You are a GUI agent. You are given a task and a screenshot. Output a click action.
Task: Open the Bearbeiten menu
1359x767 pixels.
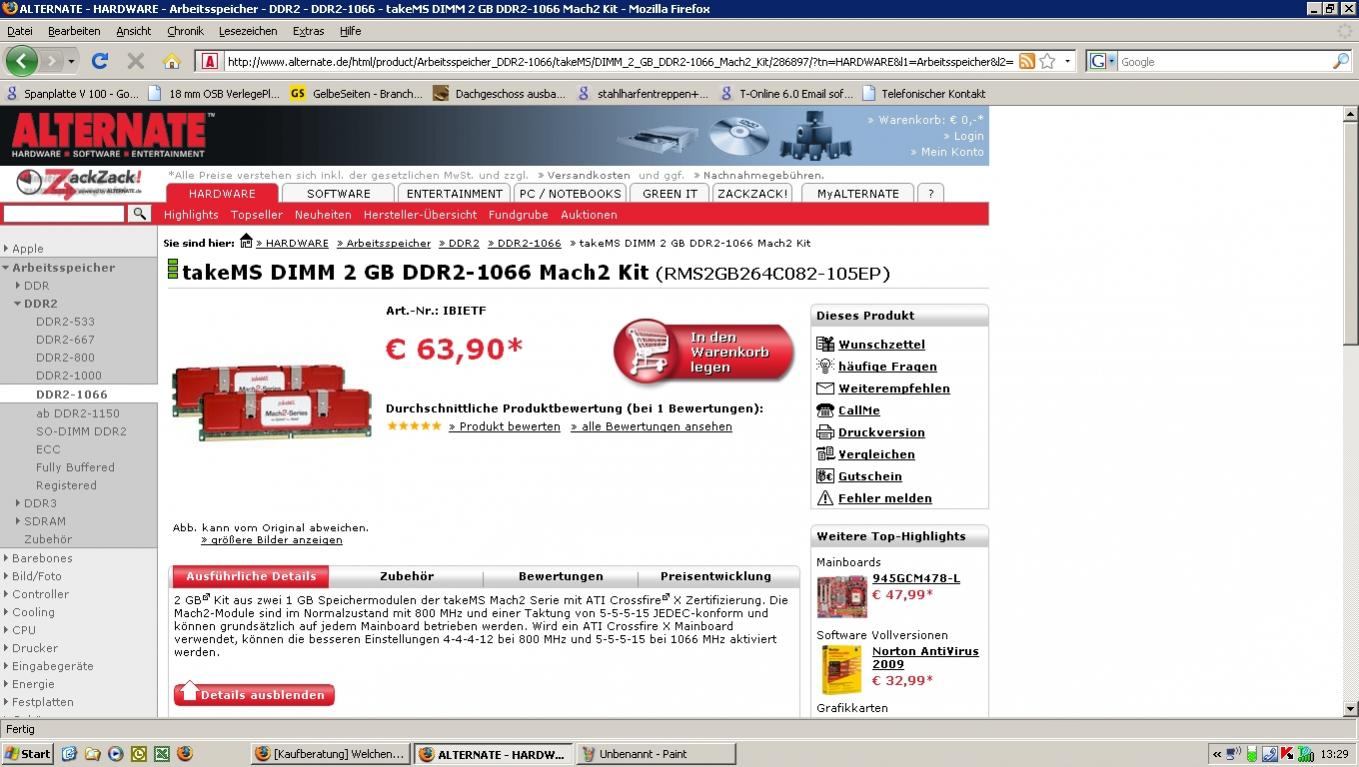(74, 31)
